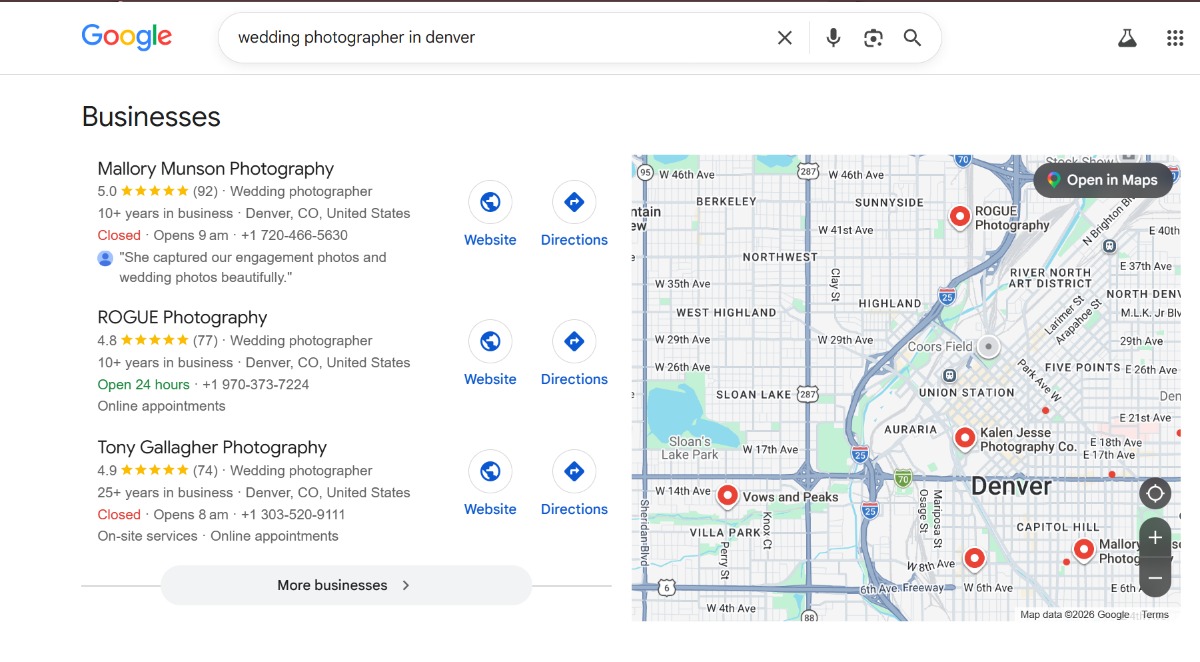Submit search with magnifier icon
The image size is (1200, 662).
coord(912,38)
